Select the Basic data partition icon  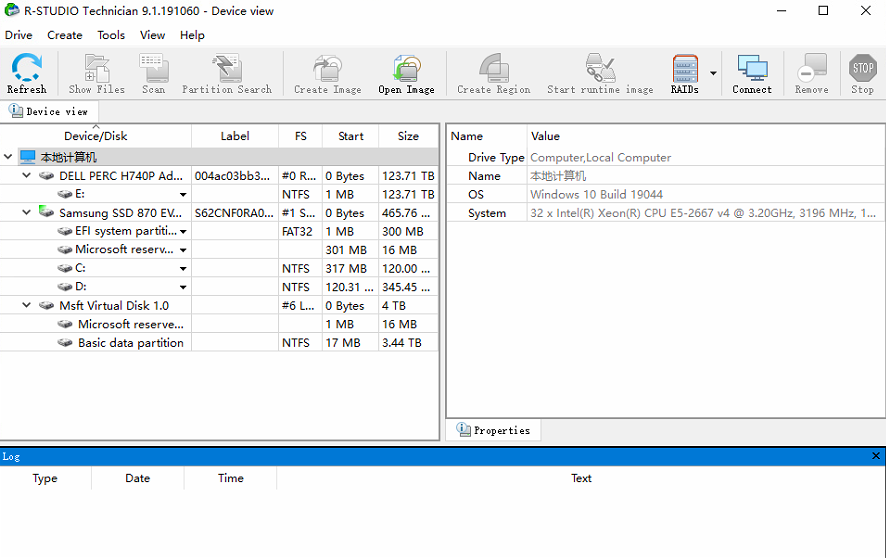tap(65, 343)
